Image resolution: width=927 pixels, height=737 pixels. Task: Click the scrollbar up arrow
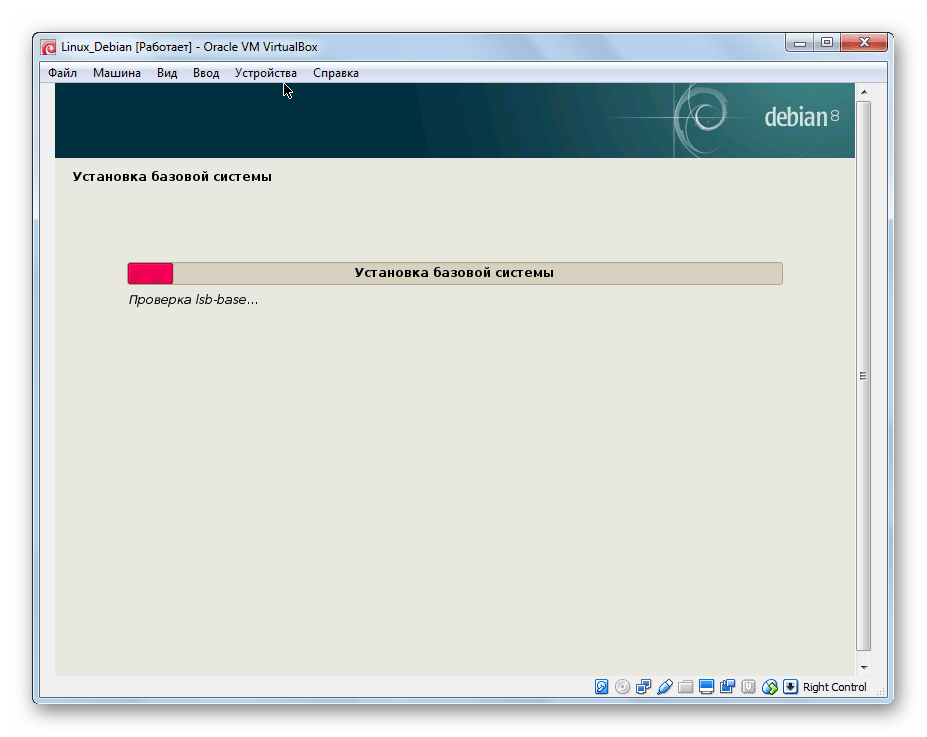coord(864,92)
